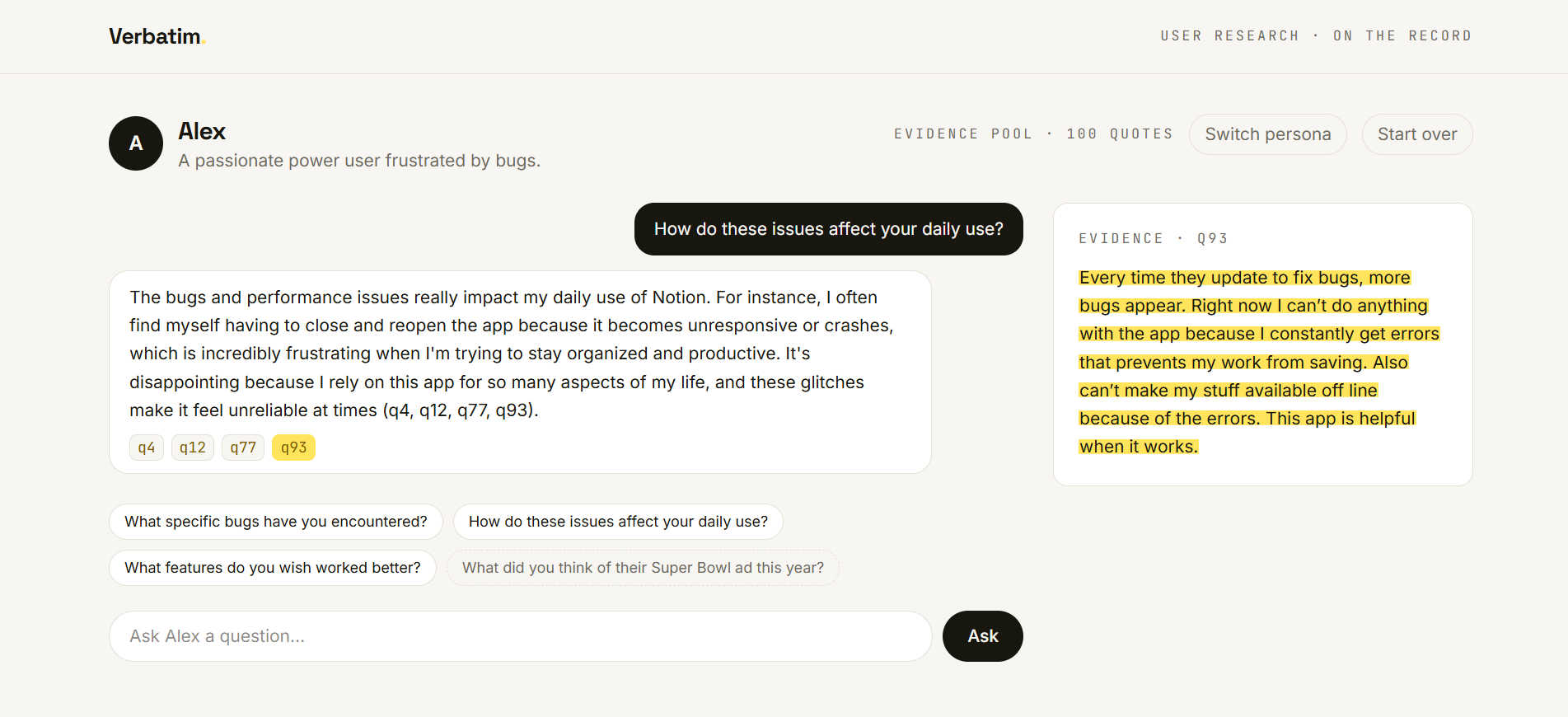
Task: Click the "Evidence pool · 100 quotes" label
Action: point(1033,134)
